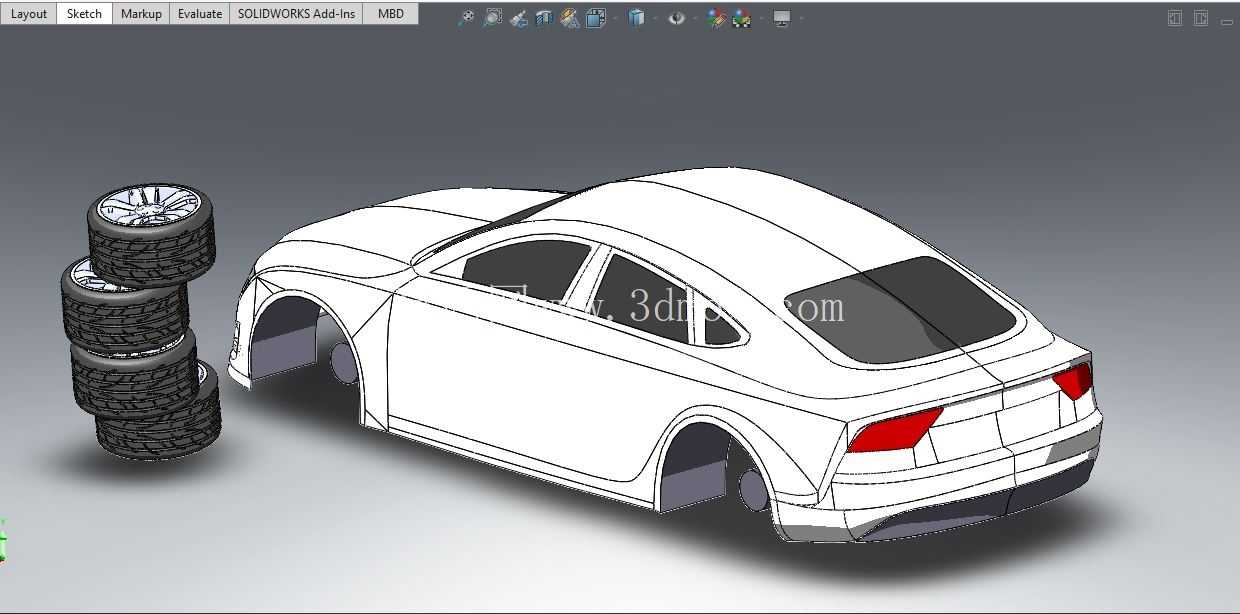Click the Previous View icon

pyautogui.click(x=518, y=17)
